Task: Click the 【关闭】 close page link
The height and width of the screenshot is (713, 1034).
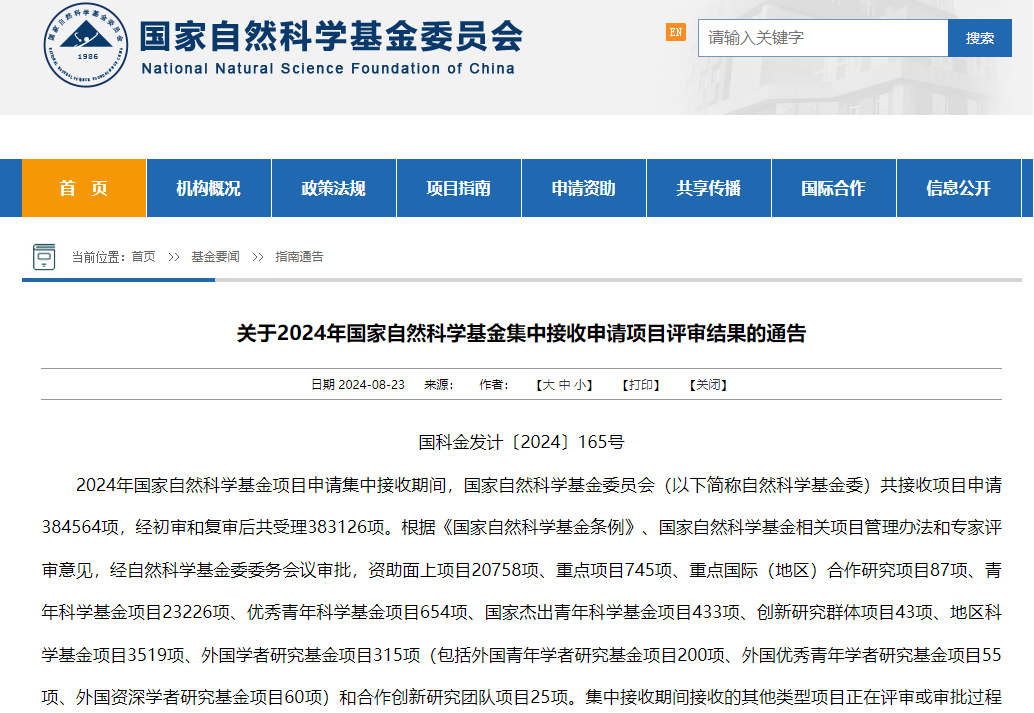Action: 708,385
